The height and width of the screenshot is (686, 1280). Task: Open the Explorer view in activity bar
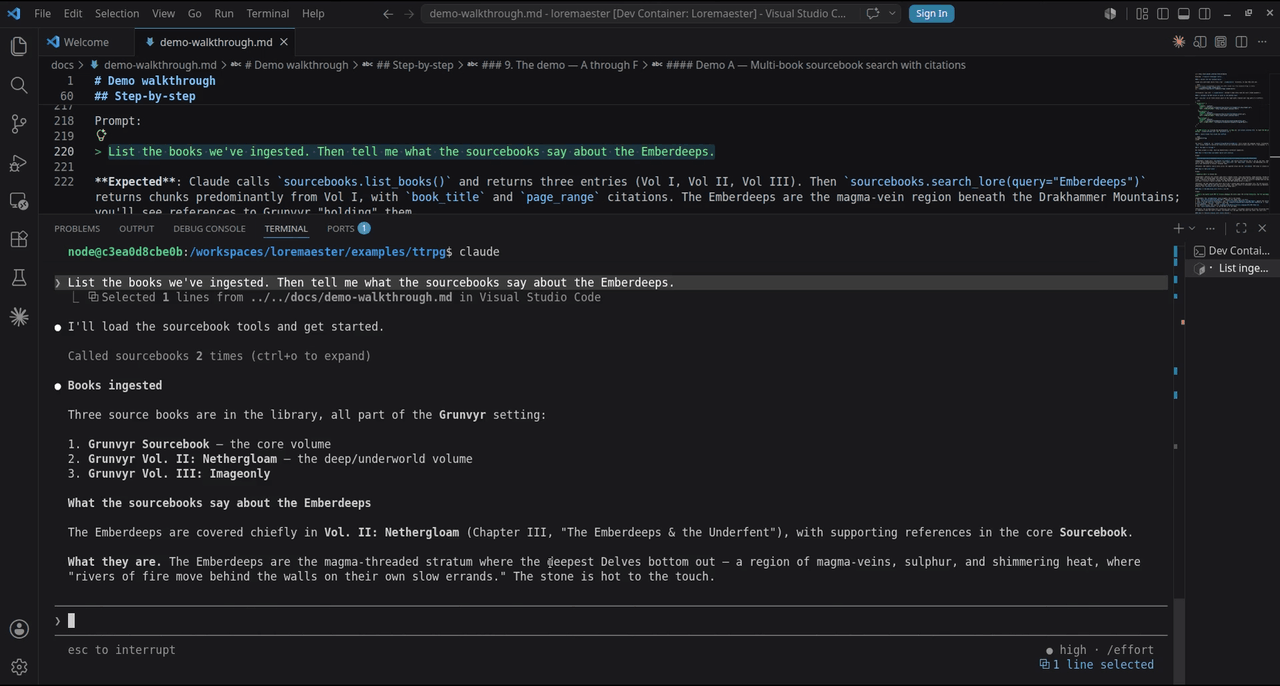click(18, 47)
